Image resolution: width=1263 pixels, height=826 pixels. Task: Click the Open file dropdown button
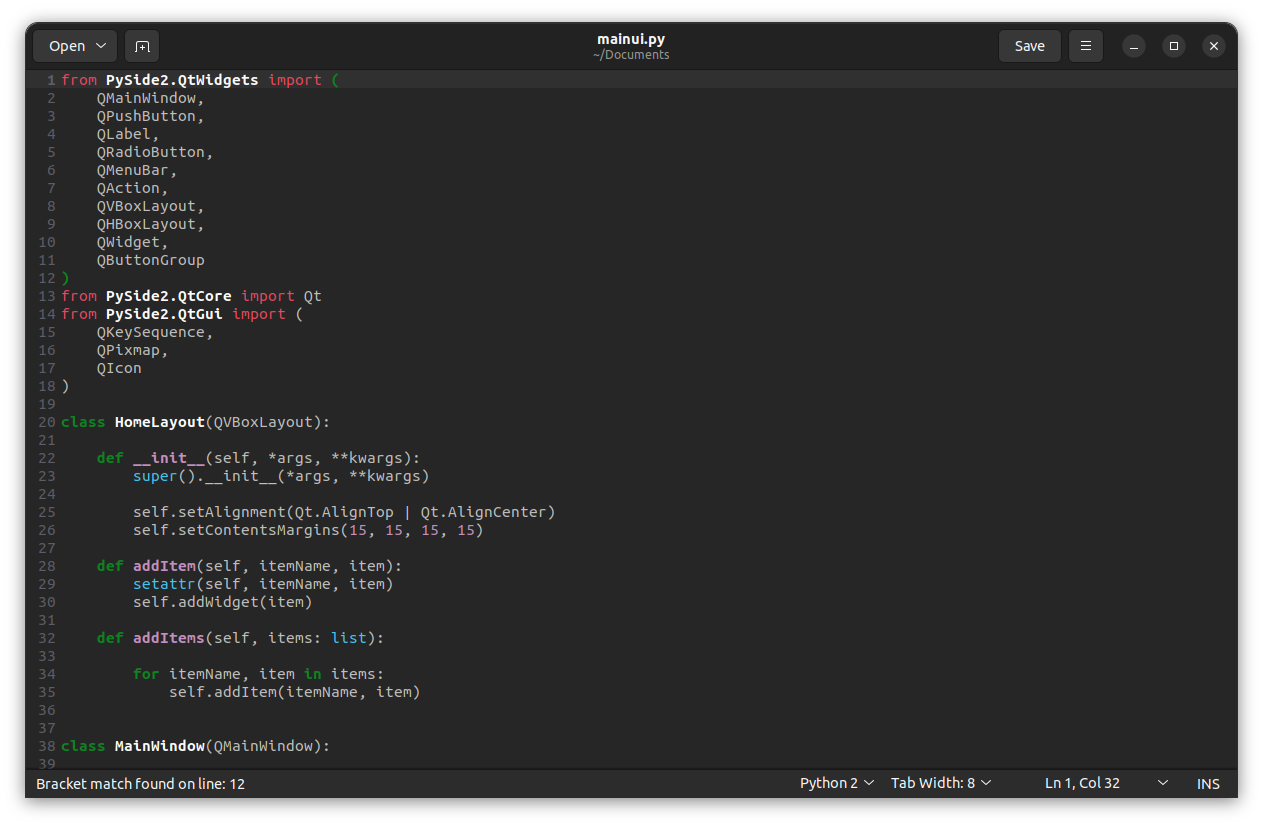[x=75, y=46]
